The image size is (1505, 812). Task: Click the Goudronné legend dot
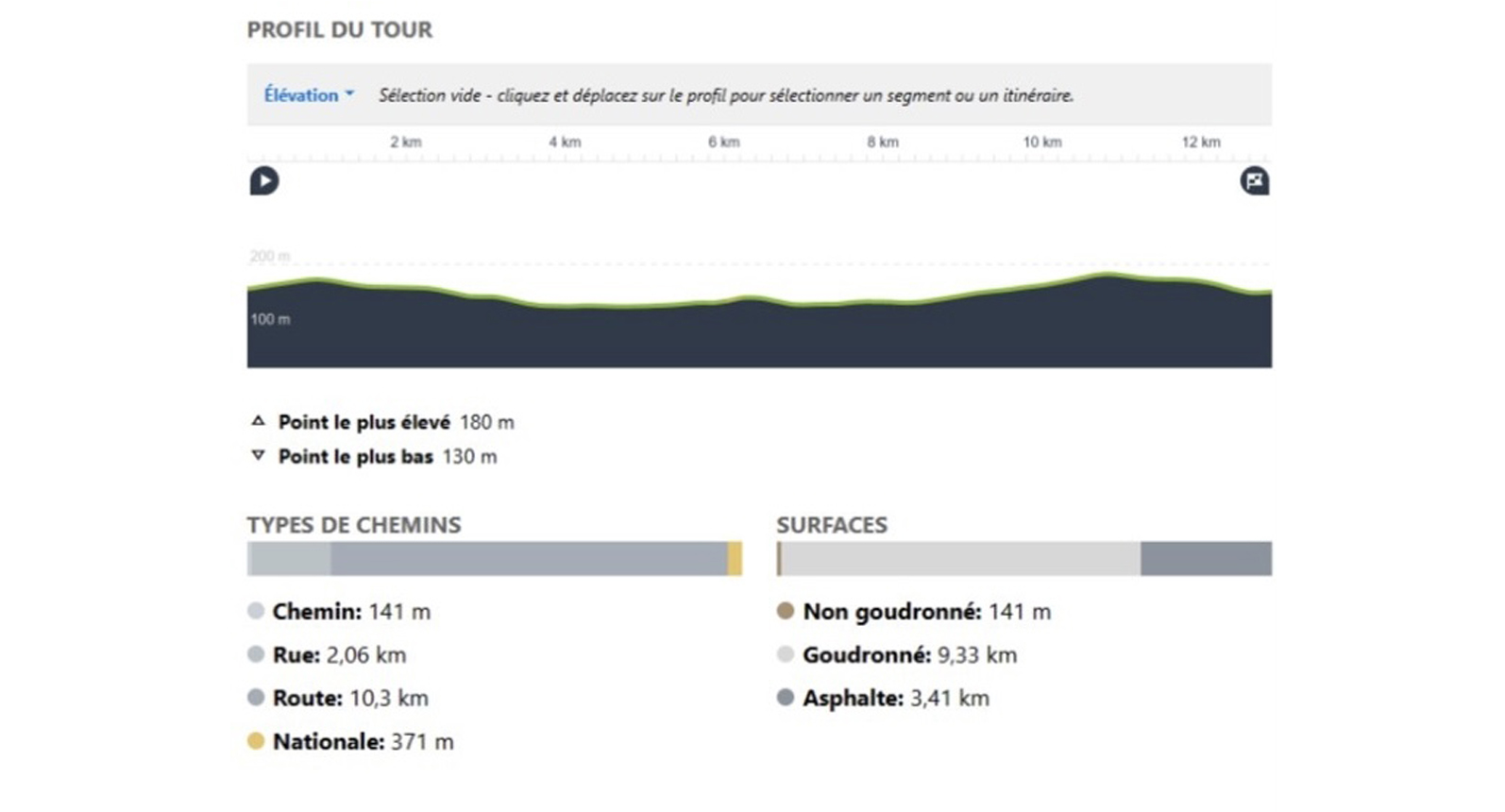(x=786, y=654)
